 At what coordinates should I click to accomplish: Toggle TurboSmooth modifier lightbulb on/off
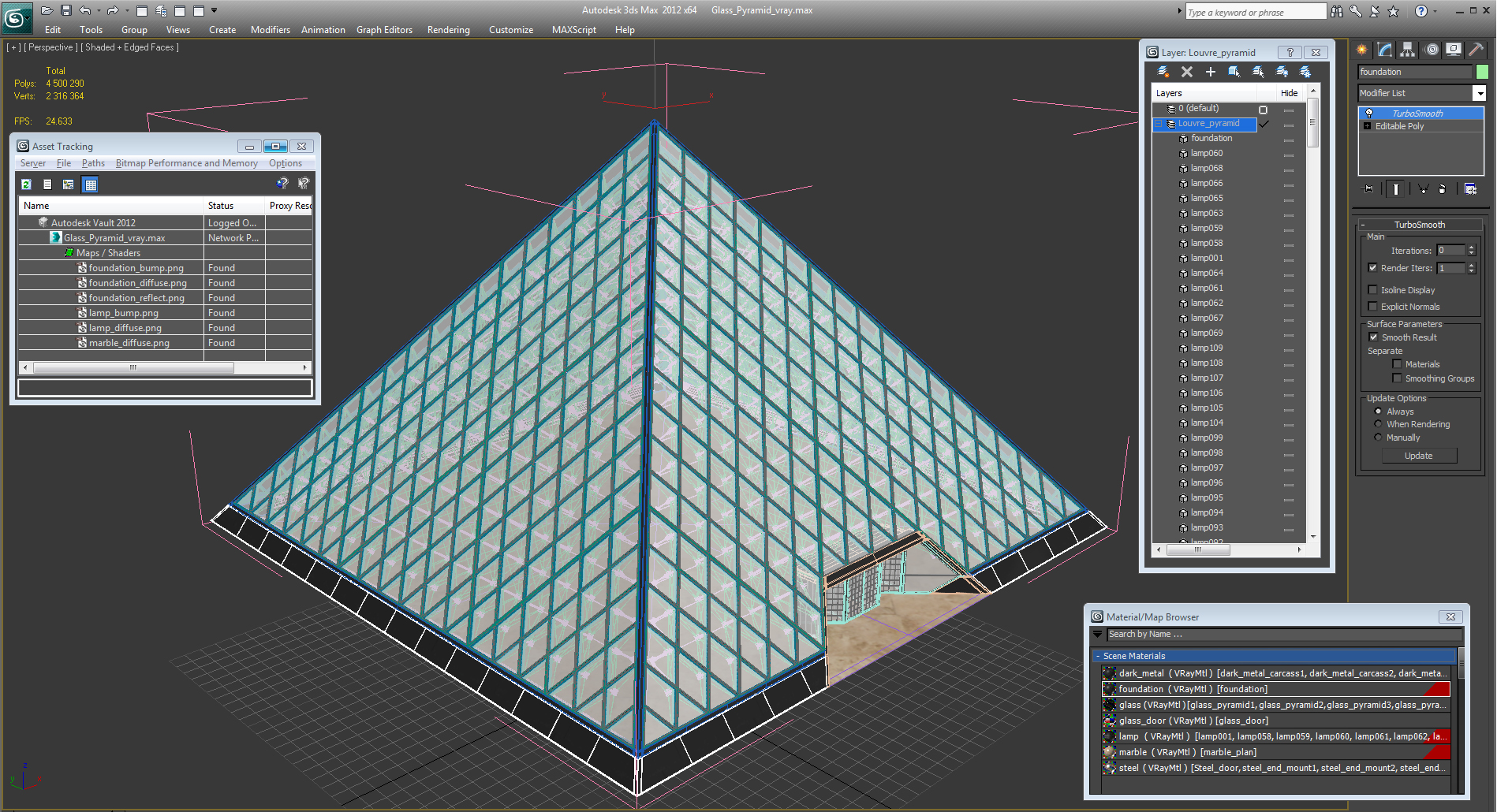(x=1369, y=114)
